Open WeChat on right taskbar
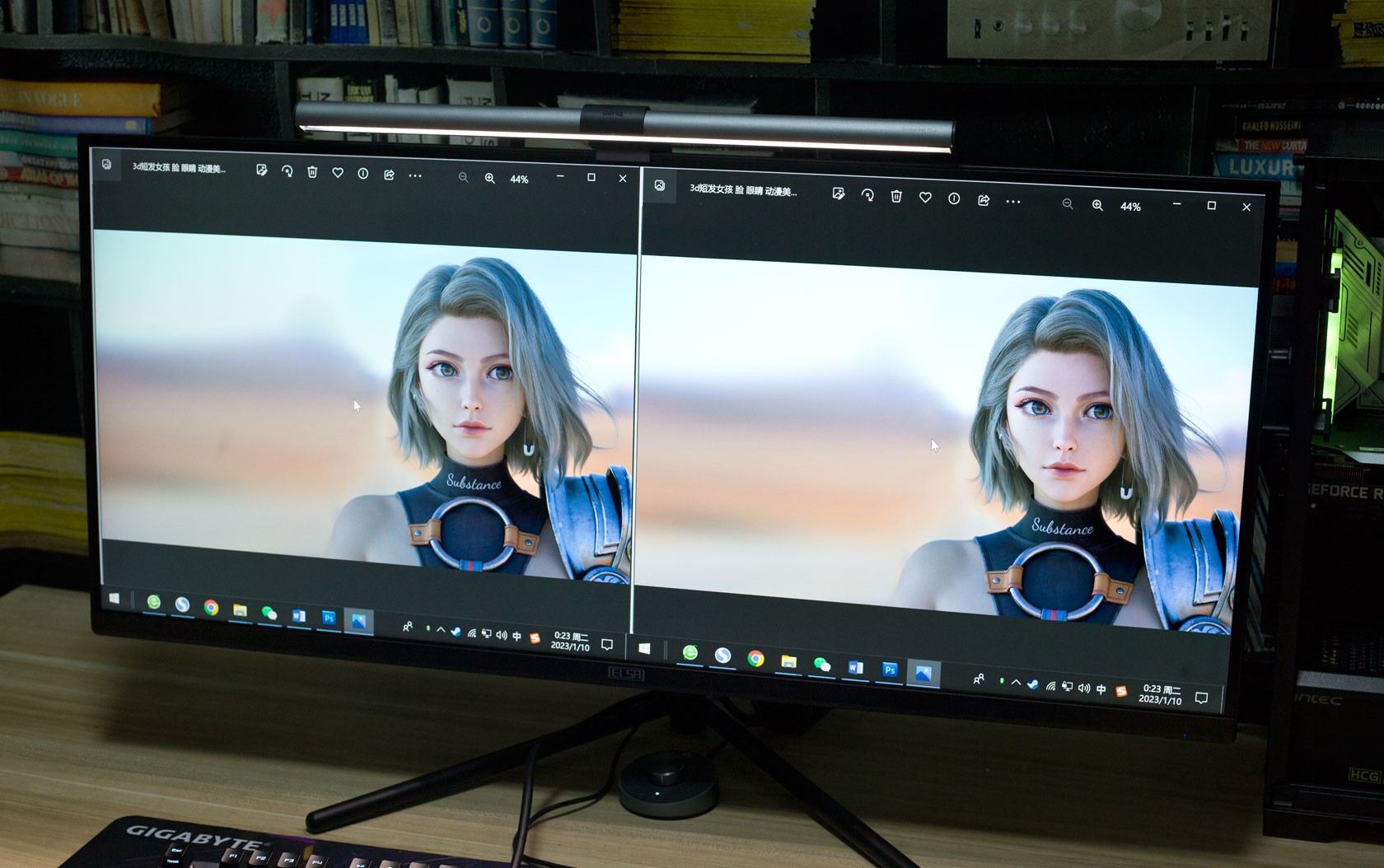 pos(821,664)
